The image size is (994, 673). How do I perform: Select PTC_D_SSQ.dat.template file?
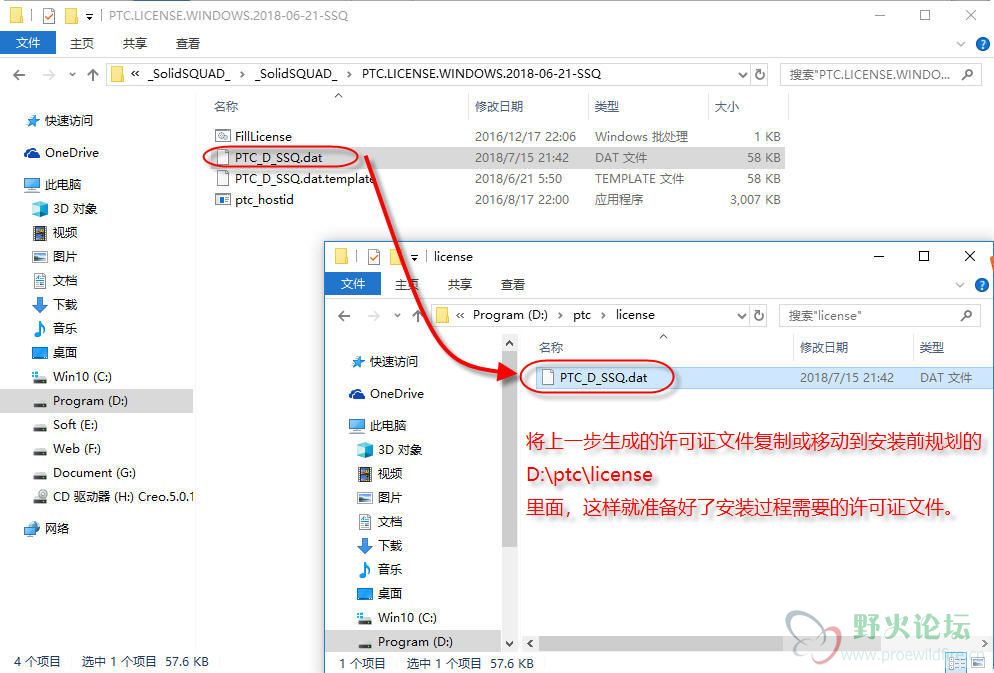pyautogui.click(x=295, y=179)
